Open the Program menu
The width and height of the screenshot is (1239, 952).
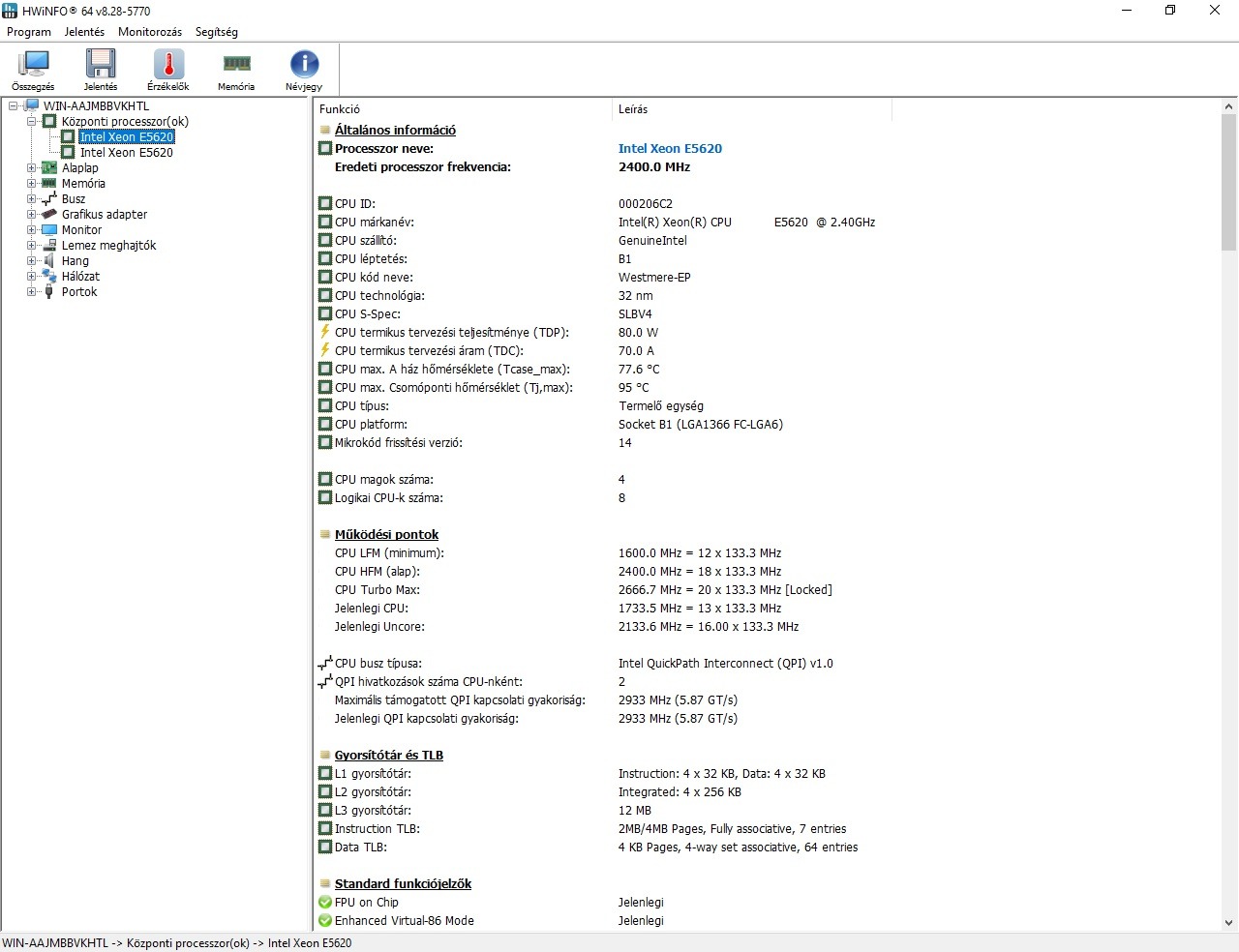(x=29, y=32)
